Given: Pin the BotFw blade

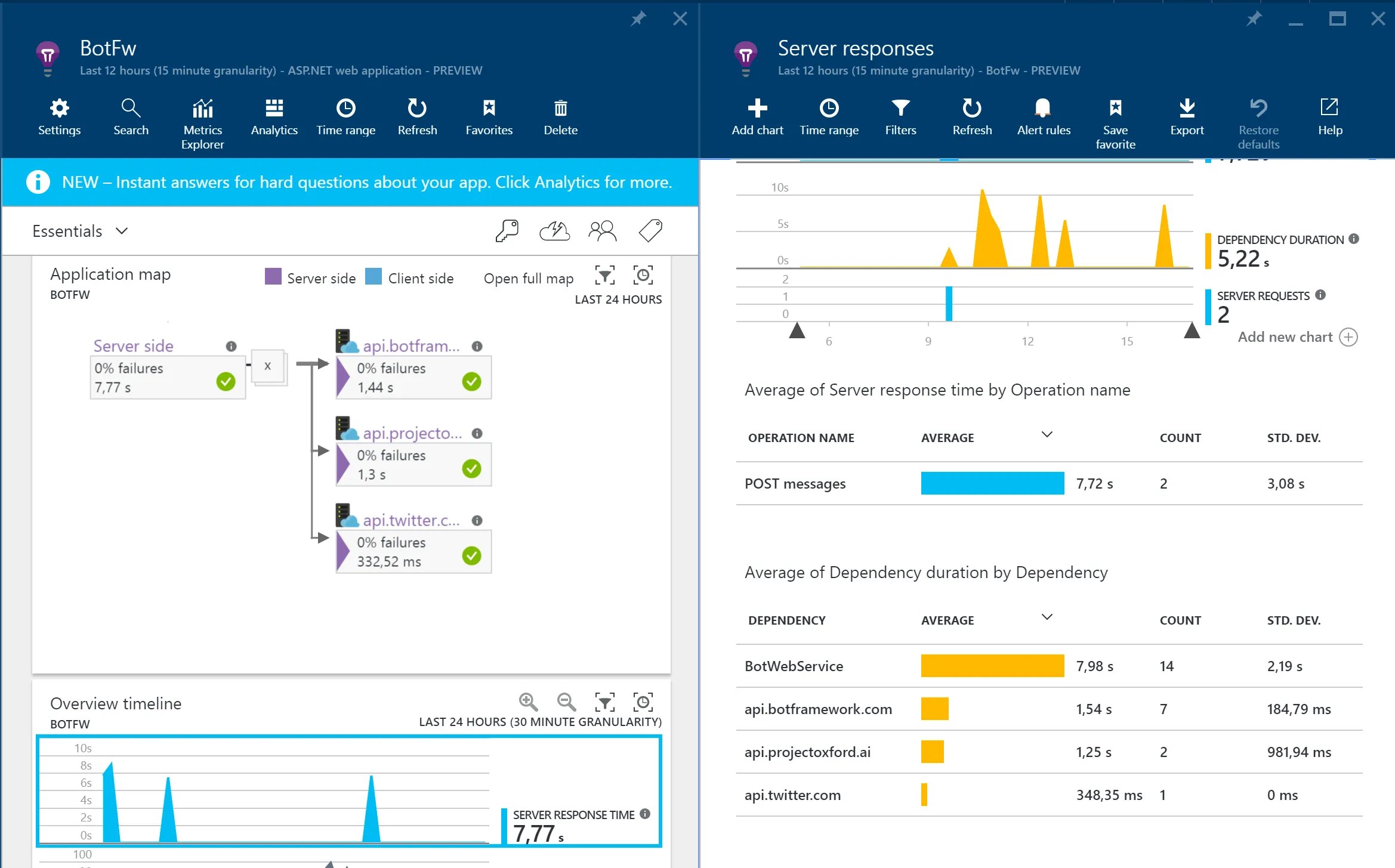Looking at the screenshot, I should coord(638,19).
